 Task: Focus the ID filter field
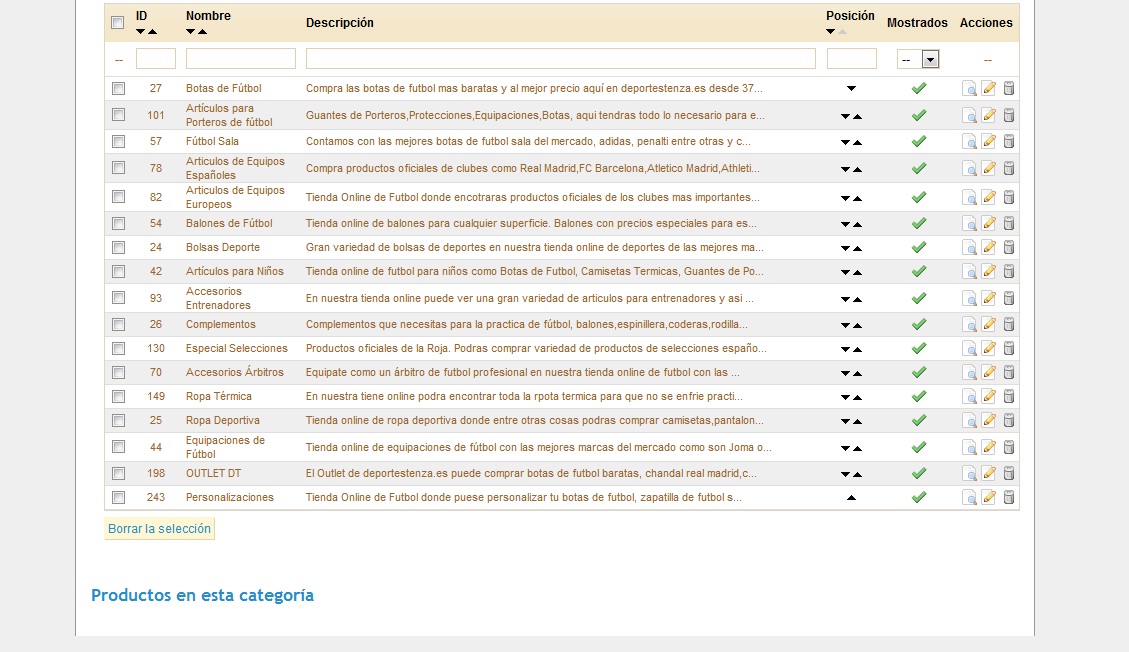pos(156,58)
